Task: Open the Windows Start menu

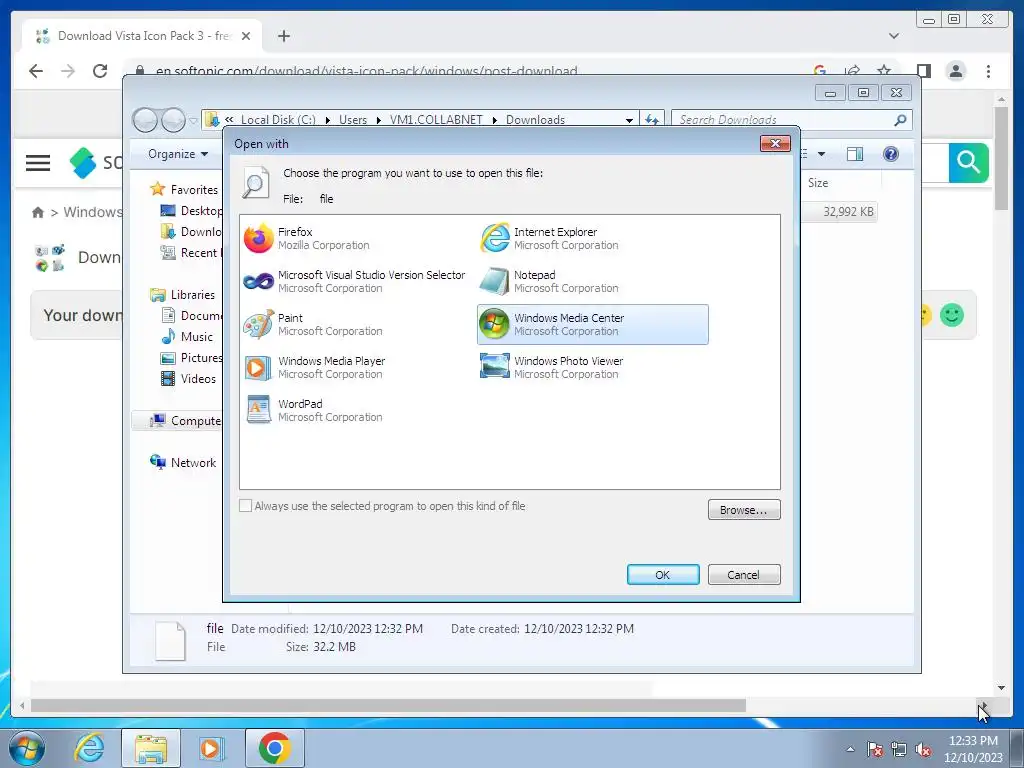Action: click(27, 748)
